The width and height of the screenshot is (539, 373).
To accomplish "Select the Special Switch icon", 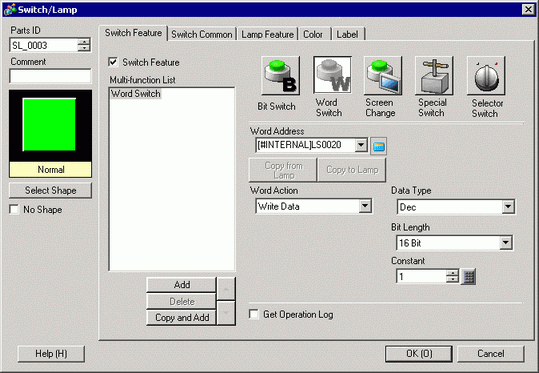I will 434,76.
